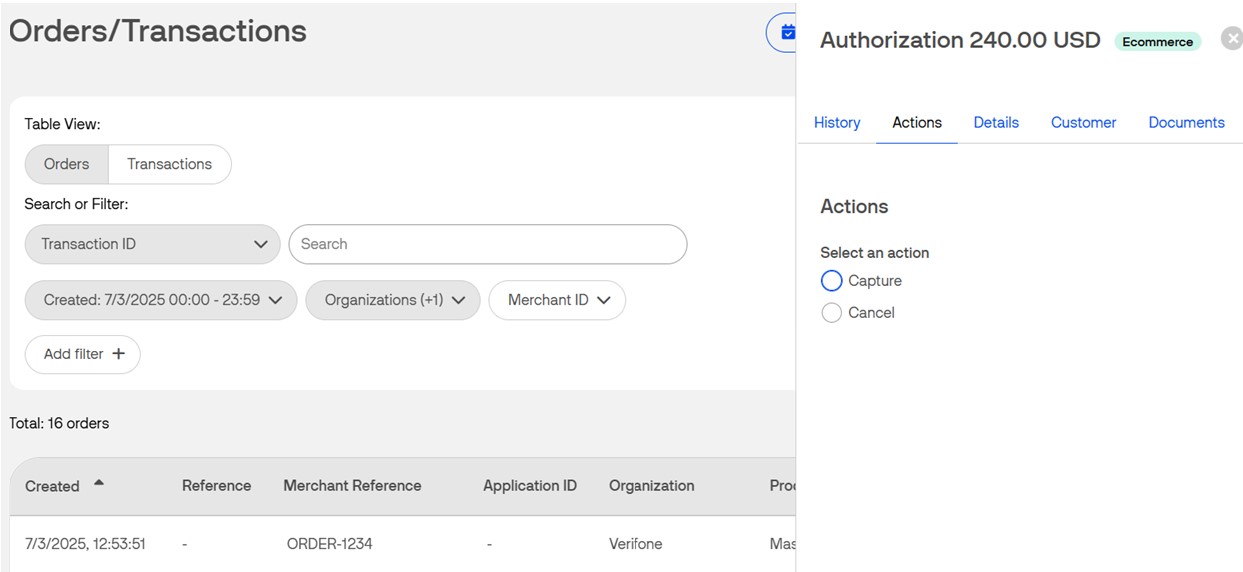The height and width of the screenshot is (572, 1243).
Task: Go to the Details tab
Action: pos(996,122)
